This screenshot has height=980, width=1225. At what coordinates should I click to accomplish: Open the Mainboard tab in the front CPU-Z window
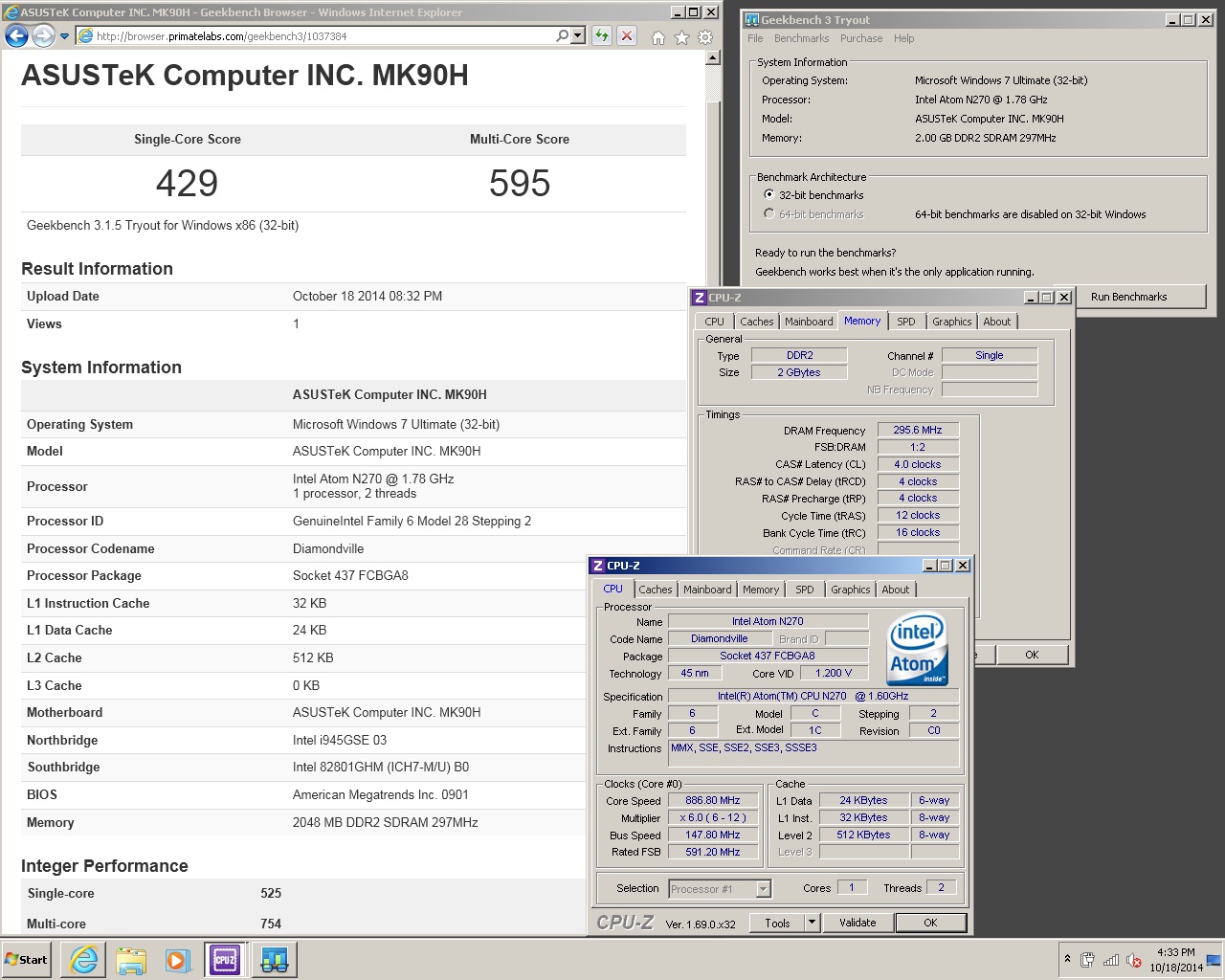tap(707, 590)
